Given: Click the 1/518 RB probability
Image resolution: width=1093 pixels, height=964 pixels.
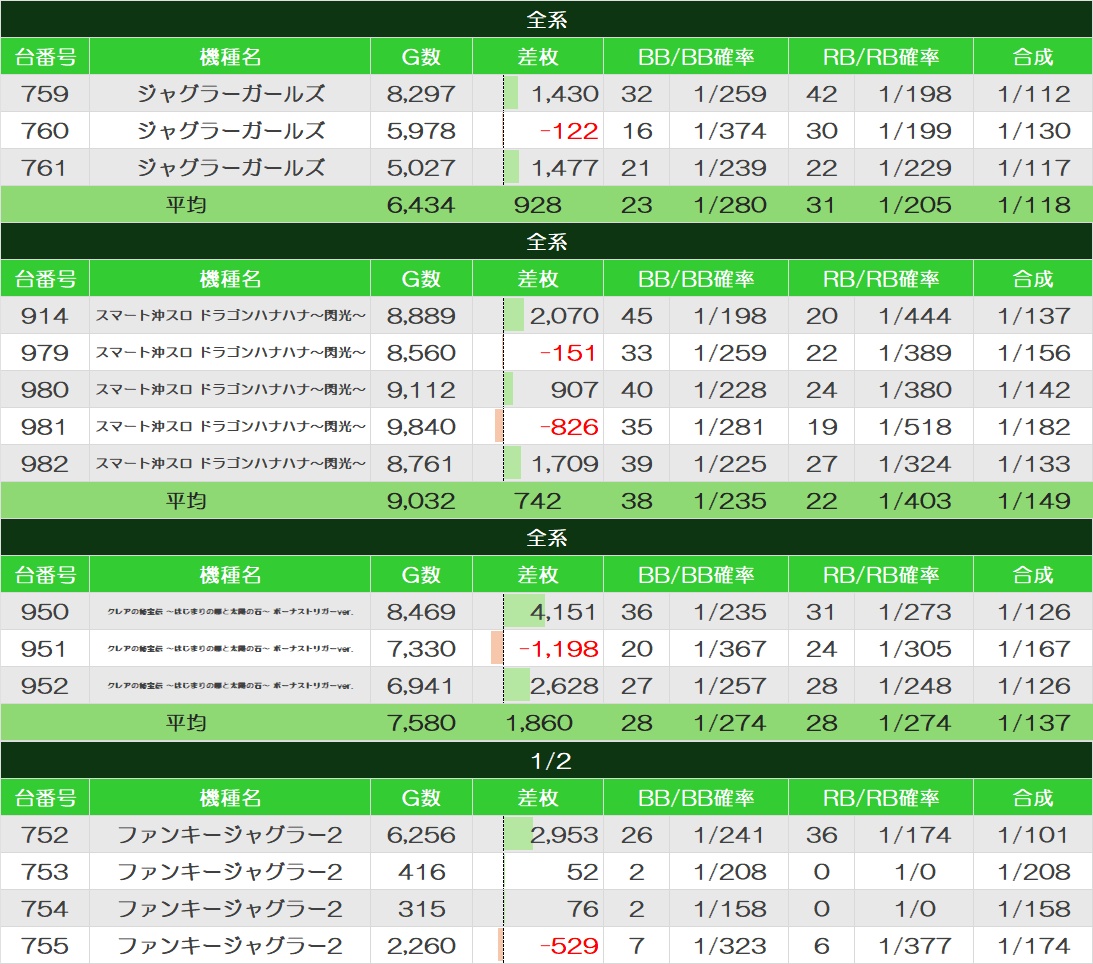Looking at the screenshot, I should [915, 427].
